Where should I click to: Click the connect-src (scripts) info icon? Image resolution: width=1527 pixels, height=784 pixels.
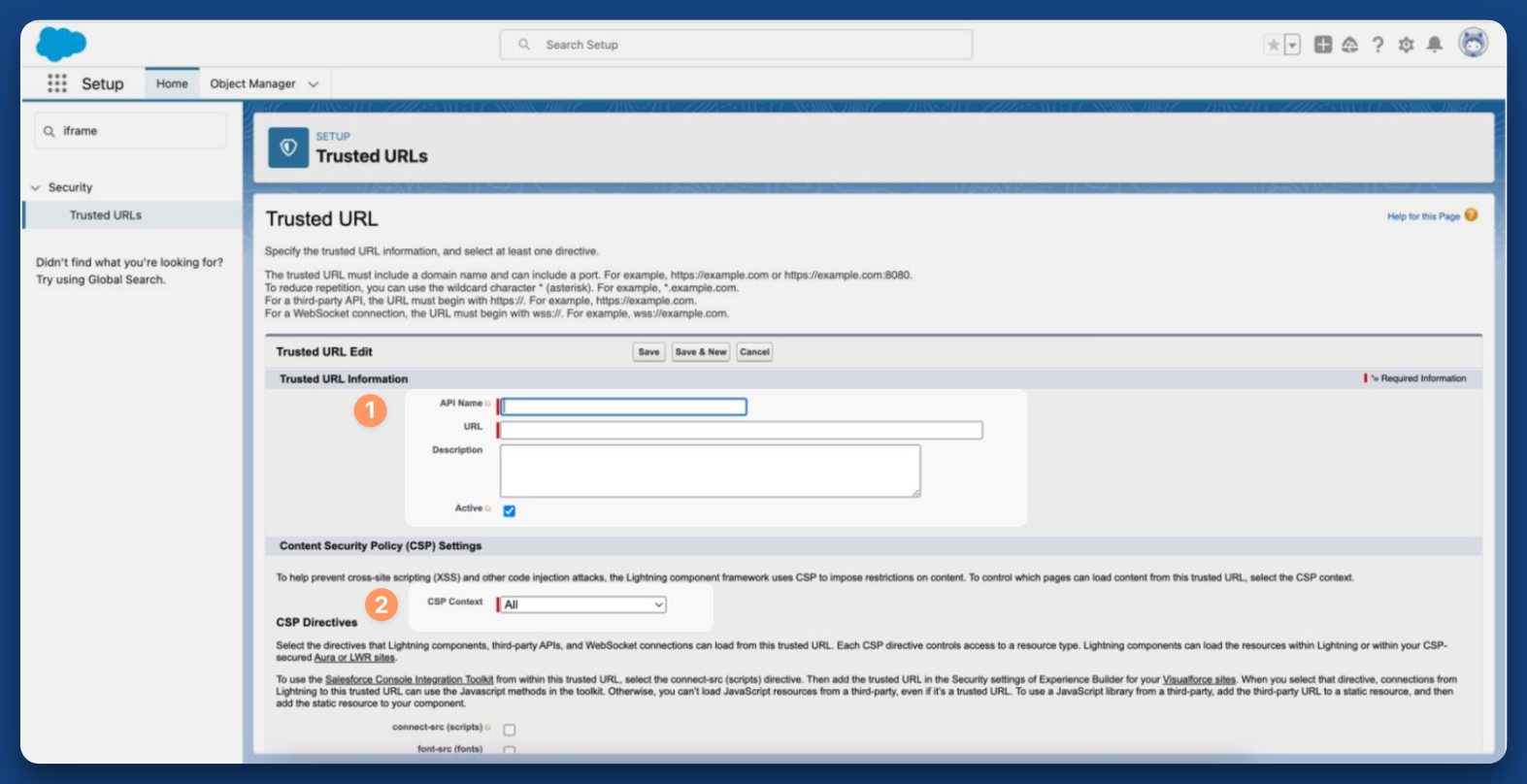pyautogui.click(x=487, y=728)
